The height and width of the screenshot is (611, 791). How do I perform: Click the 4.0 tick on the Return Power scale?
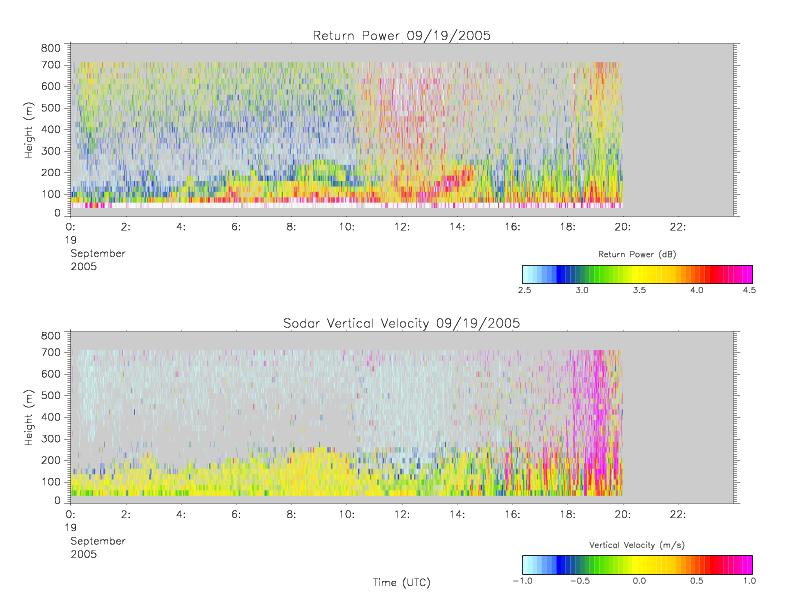697,290
